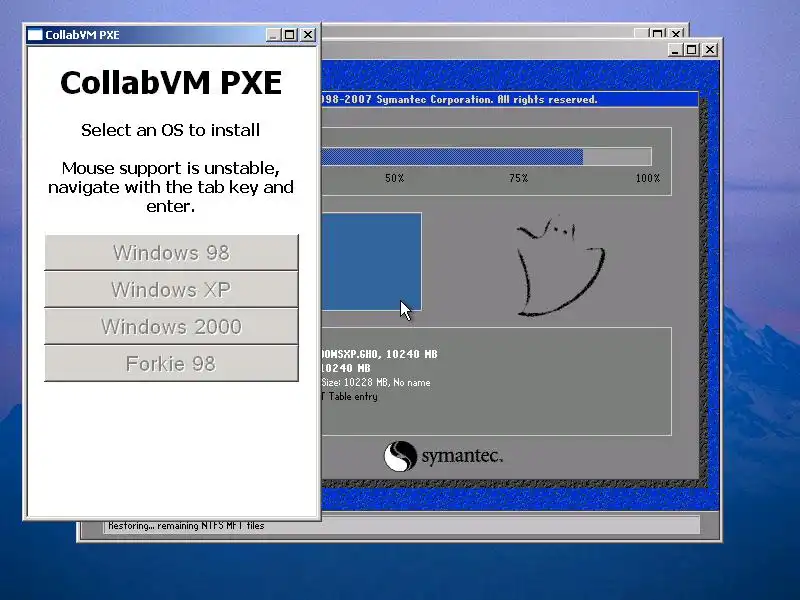The image size is (800, 600).
Task: Select the Forkie 98 option
Action: click(171, 363)
